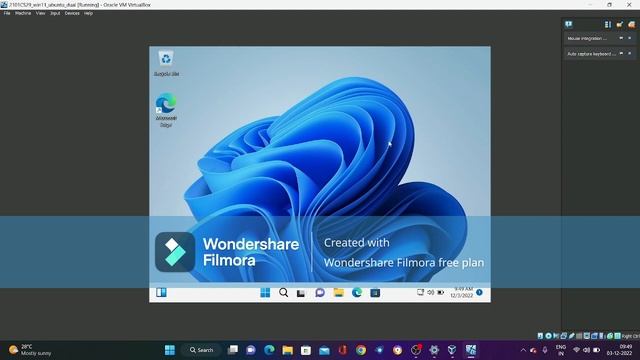
Task: Expand the host system tray overflow chevron
Action: (x=523, y=350)
